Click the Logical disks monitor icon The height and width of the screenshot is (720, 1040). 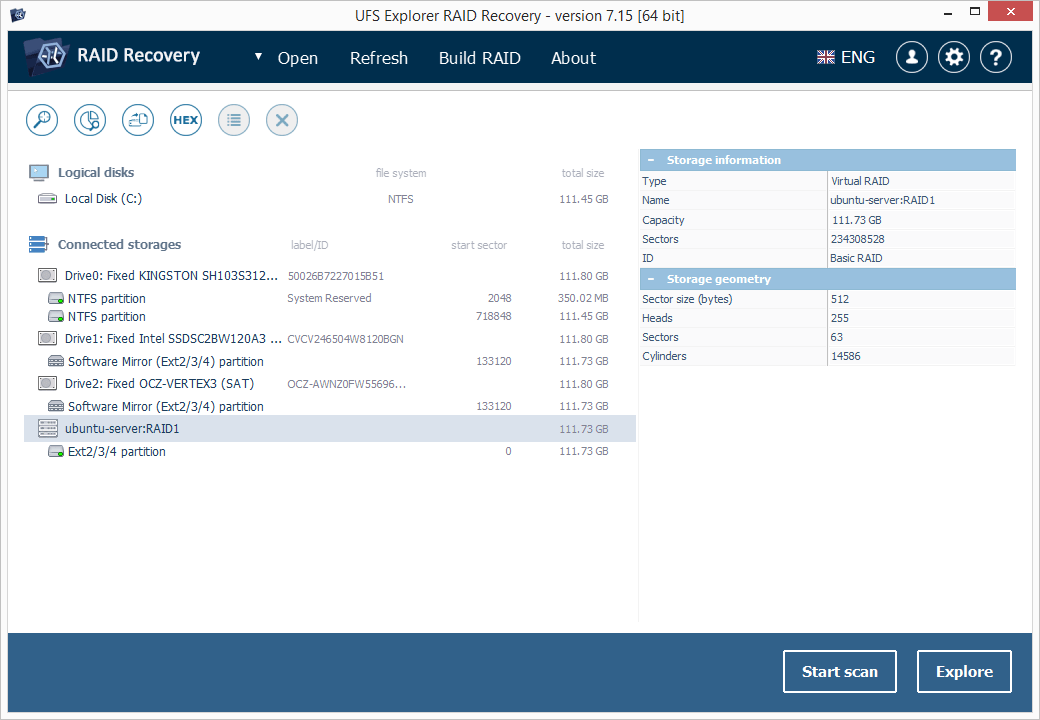coord(38,173)
